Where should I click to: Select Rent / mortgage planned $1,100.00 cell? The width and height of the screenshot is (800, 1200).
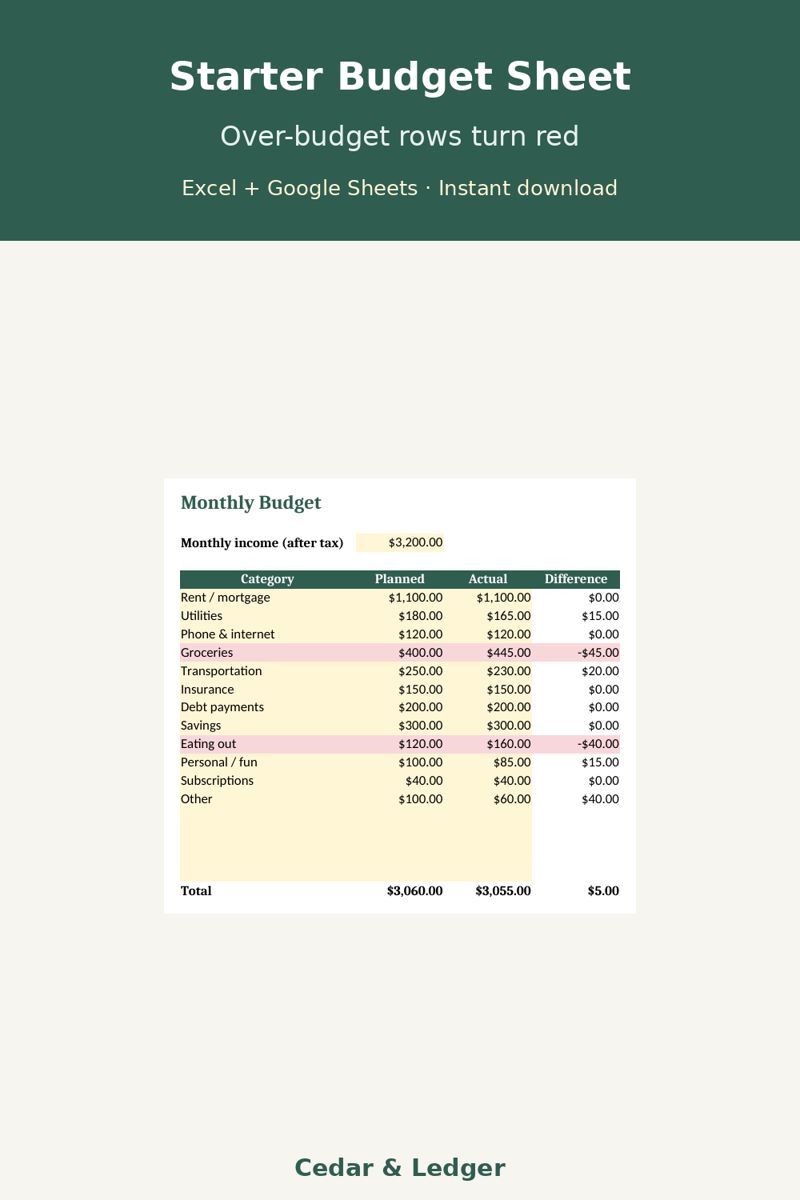click(x=400, y=598)
